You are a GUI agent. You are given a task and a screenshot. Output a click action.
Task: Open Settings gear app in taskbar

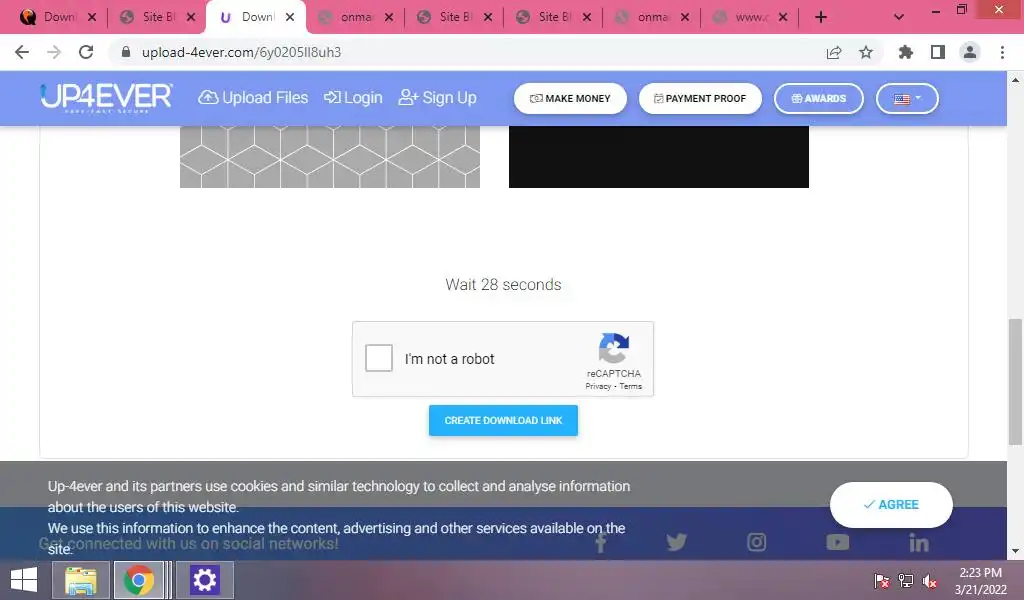204,580
